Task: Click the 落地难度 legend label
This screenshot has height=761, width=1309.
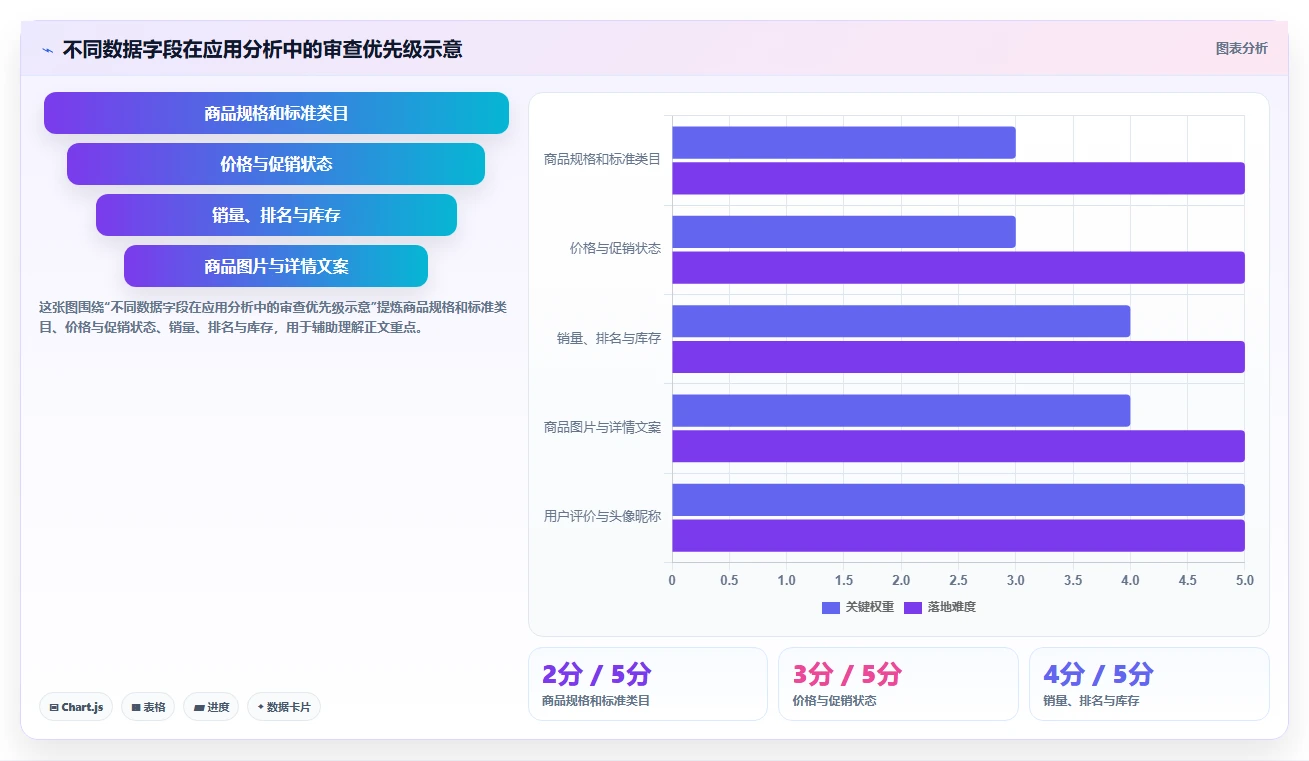Action: [x=951, y=607]
